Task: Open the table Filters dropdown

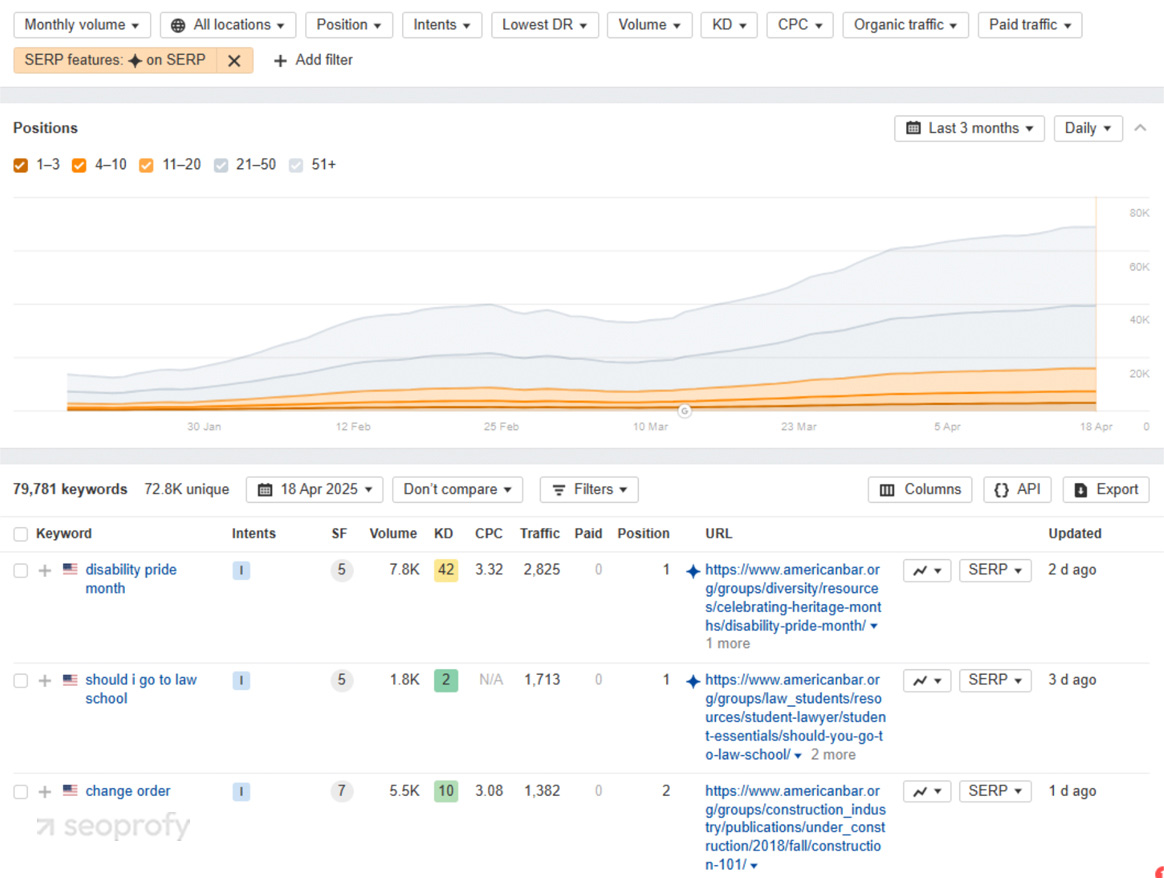Action: (589, 490)
